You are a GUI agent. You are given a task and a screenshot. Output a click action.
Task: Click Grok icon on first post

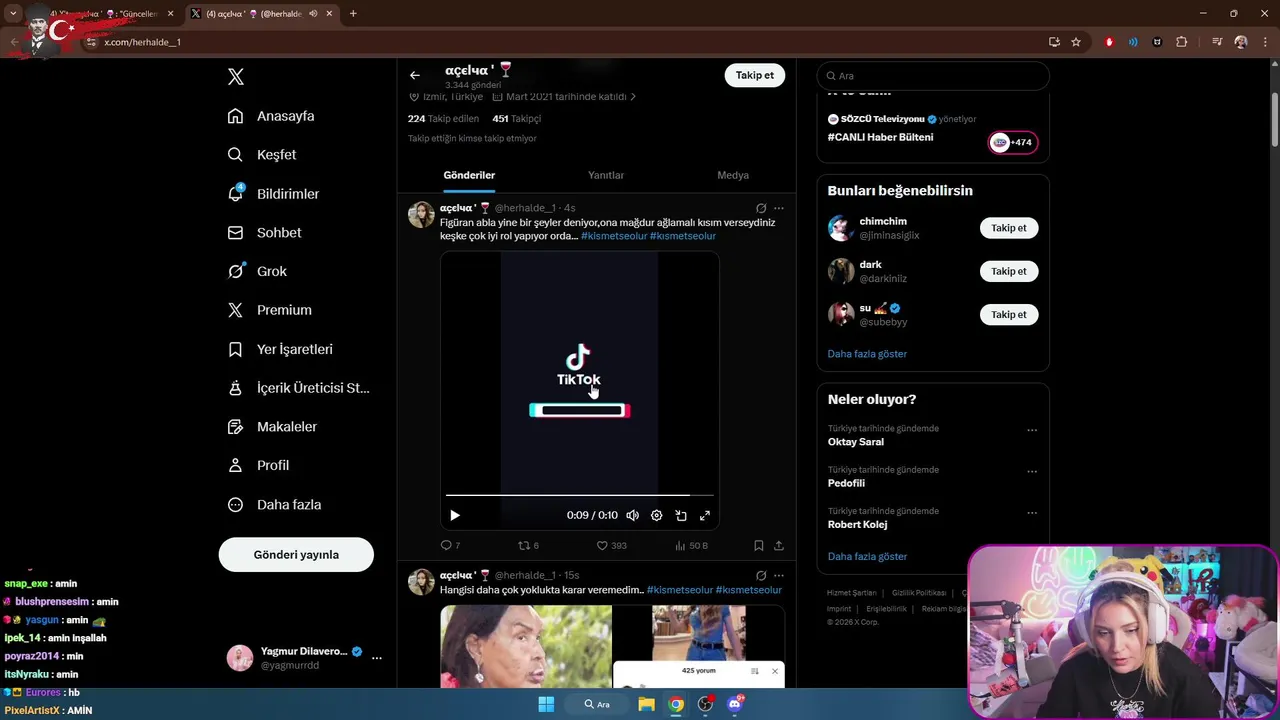coord(761,208)
